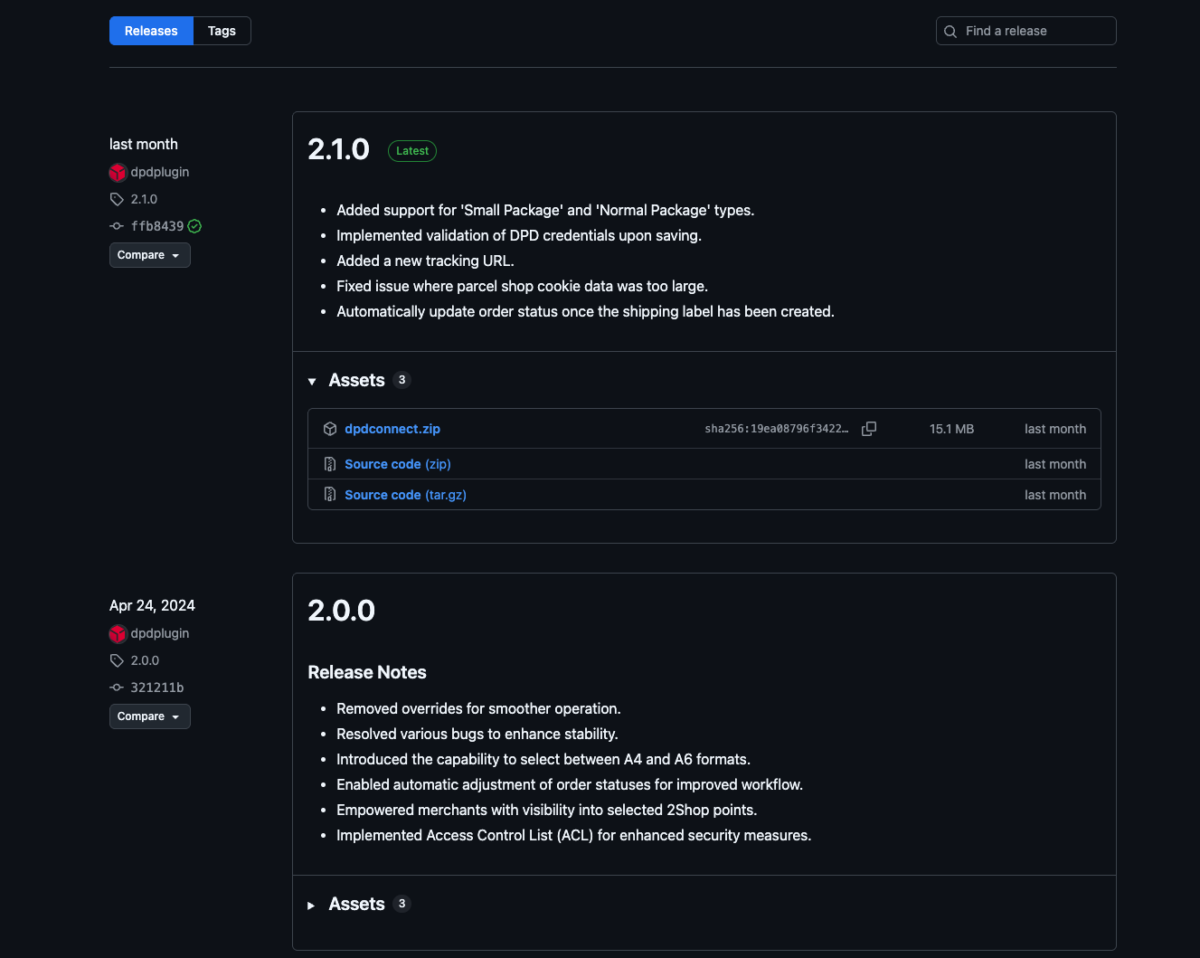Expand the Assets section of release 2.0.0

pyautogui.click(x=312, y=904)
